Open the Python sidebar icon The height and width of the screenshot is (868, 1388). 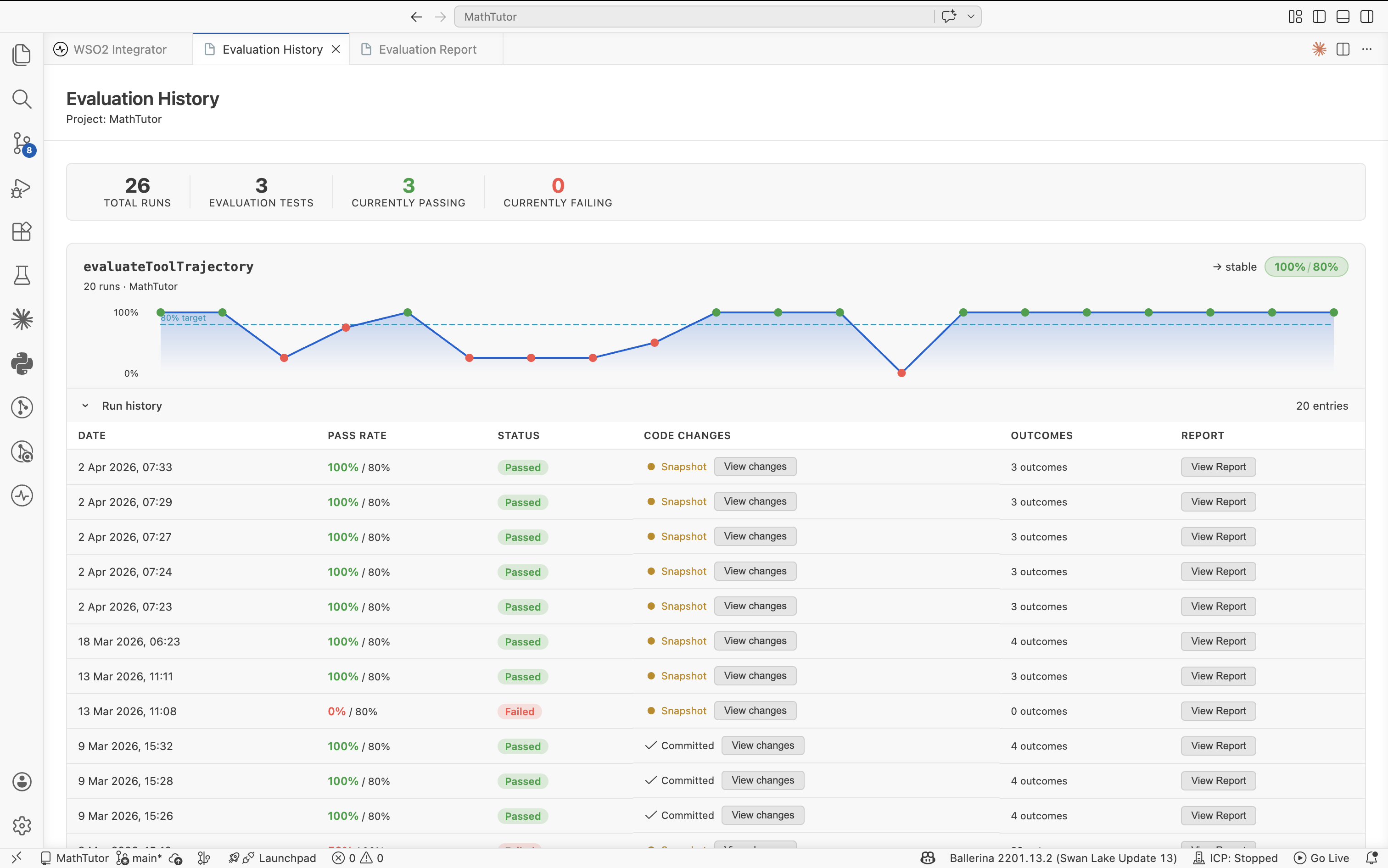[x=22, y=363]
